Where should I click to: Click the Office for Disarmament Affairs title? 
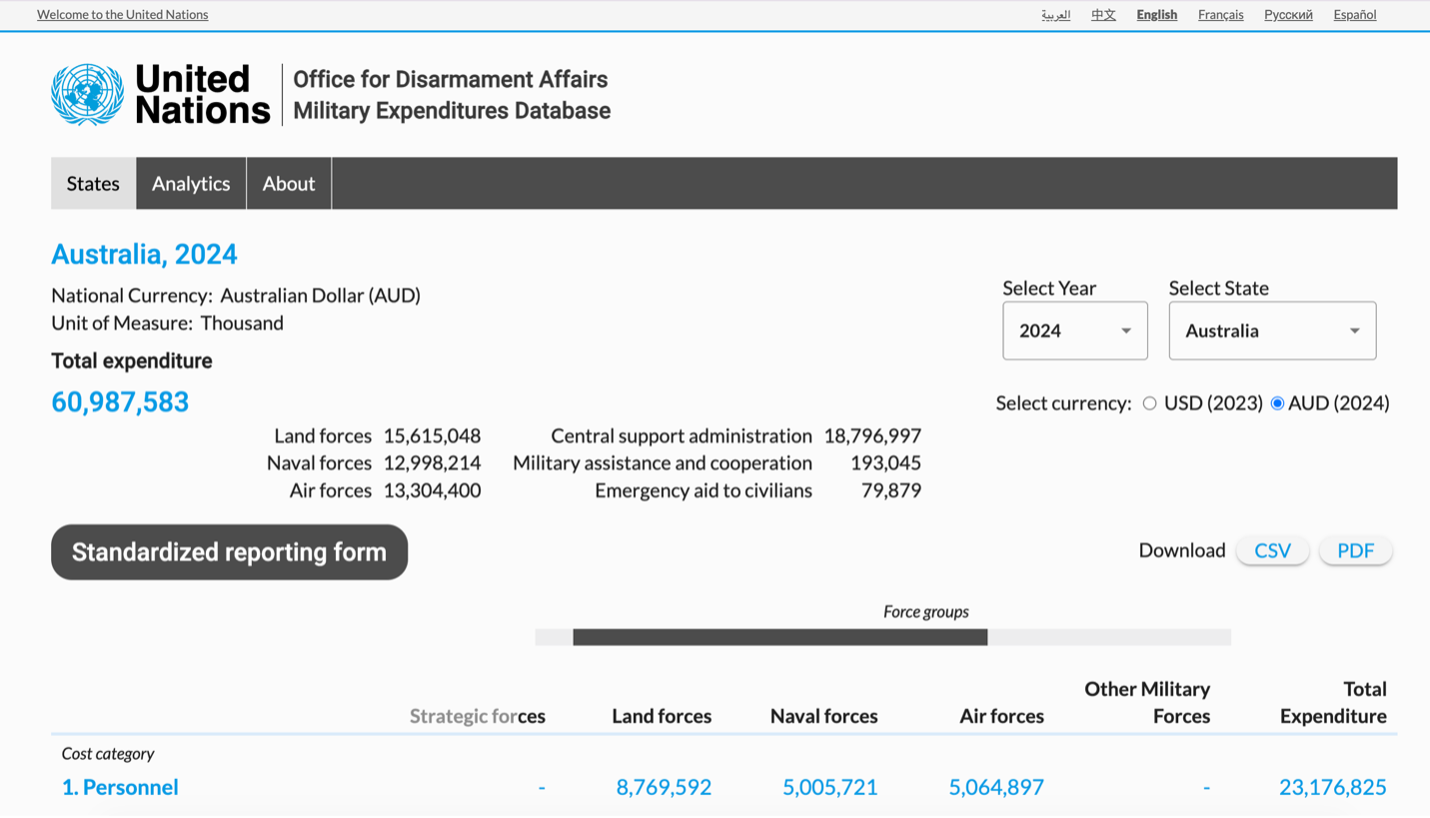[450, 79]
